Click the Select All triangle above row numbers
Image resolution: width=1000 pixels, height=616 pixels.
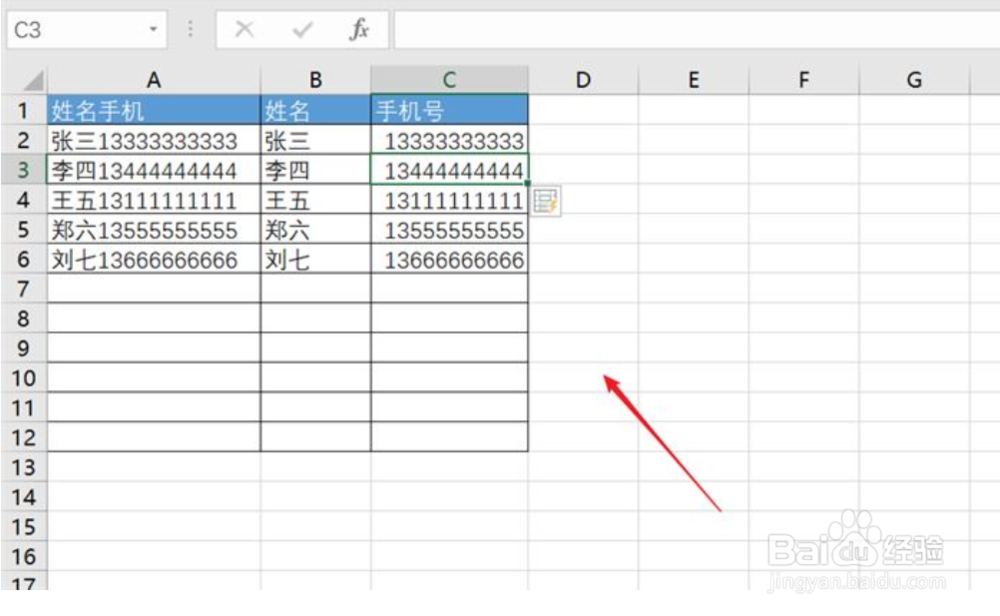coord(31,79)
